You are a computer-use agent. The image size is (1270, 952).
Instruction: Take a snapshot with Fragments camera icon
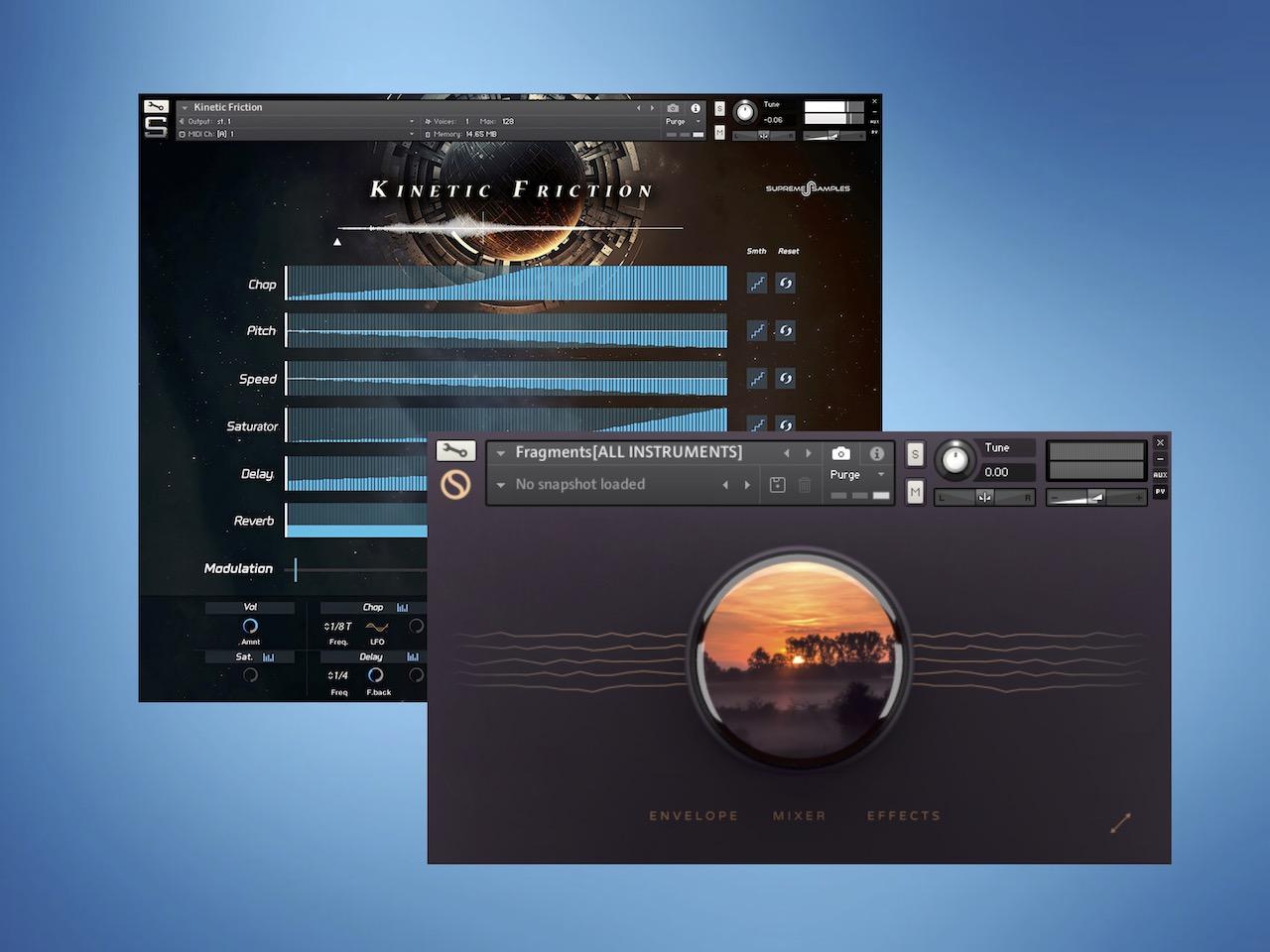click(841, 453)
